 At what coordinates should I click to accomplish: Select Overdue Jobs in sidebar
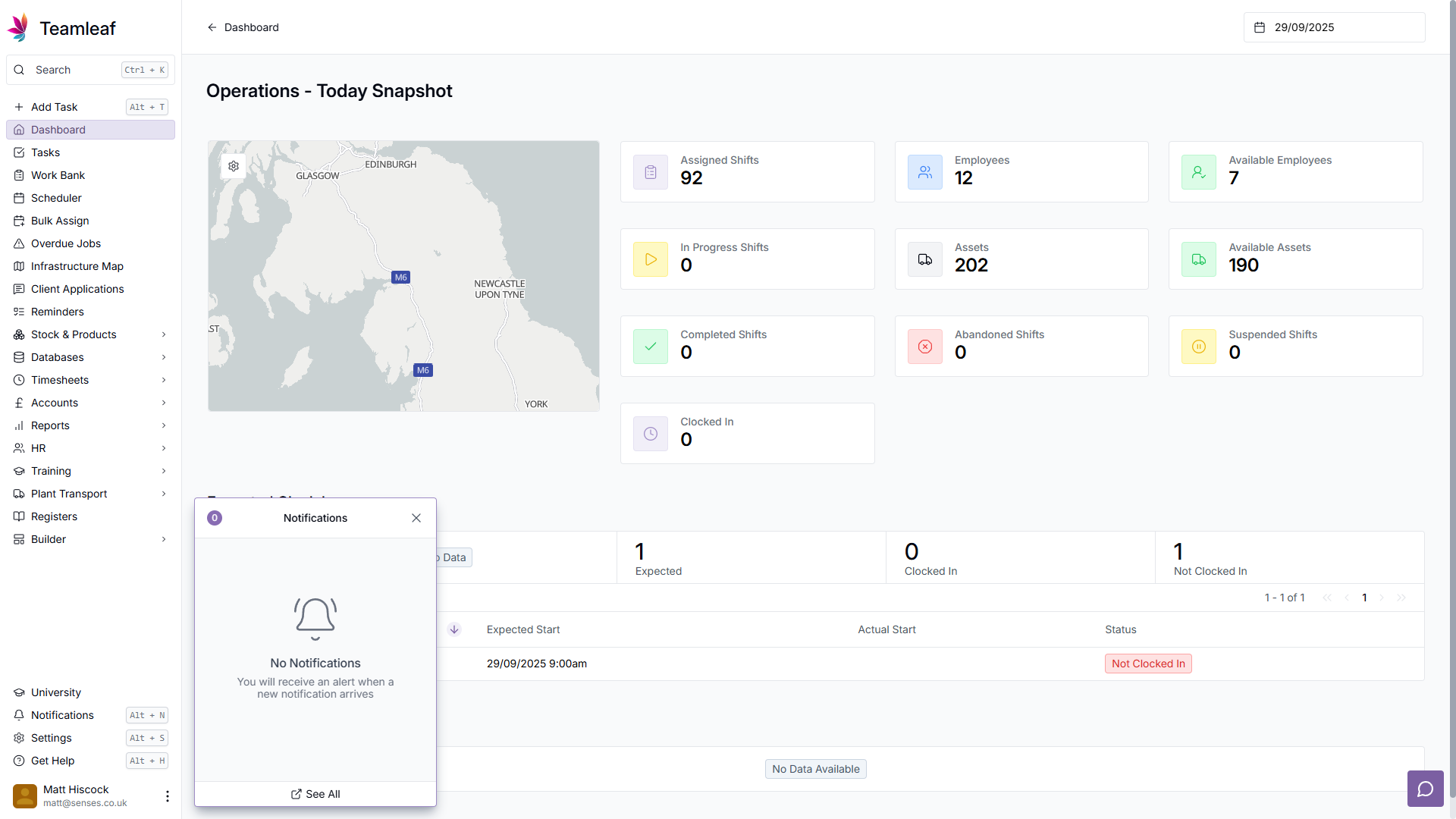[x=65, y=243]
